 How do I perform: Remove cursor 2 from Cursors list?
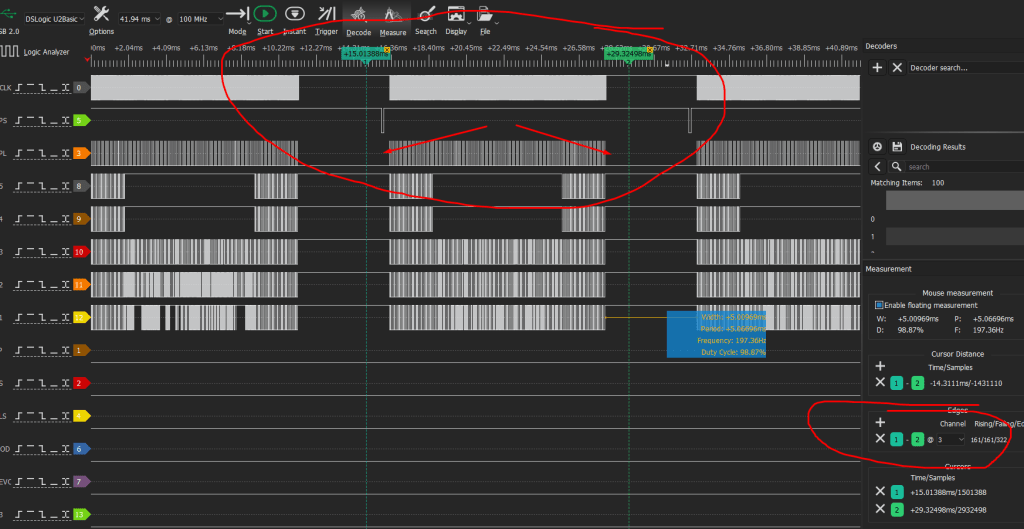coord(880,510)
